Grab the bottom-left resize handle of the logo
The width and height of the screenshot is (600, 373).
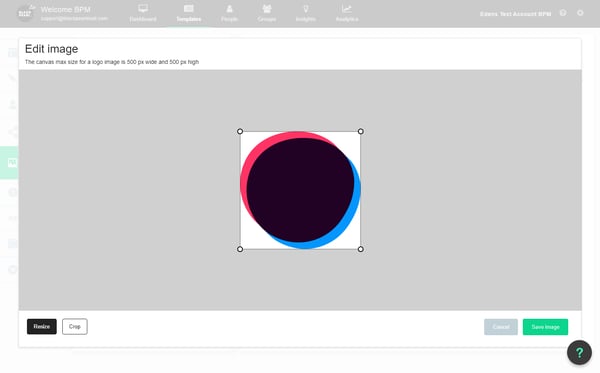[240, 249]
